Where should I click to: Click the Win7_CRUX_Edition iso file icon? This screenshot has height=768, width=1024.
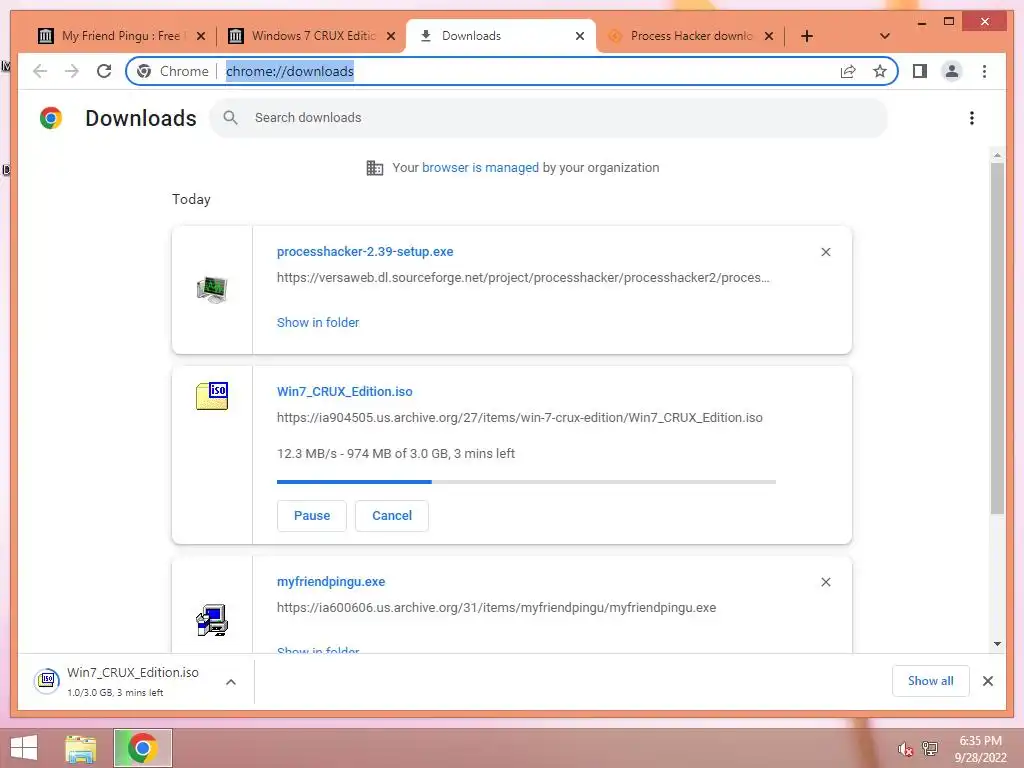pyautogui.click(x=212, y=396)
